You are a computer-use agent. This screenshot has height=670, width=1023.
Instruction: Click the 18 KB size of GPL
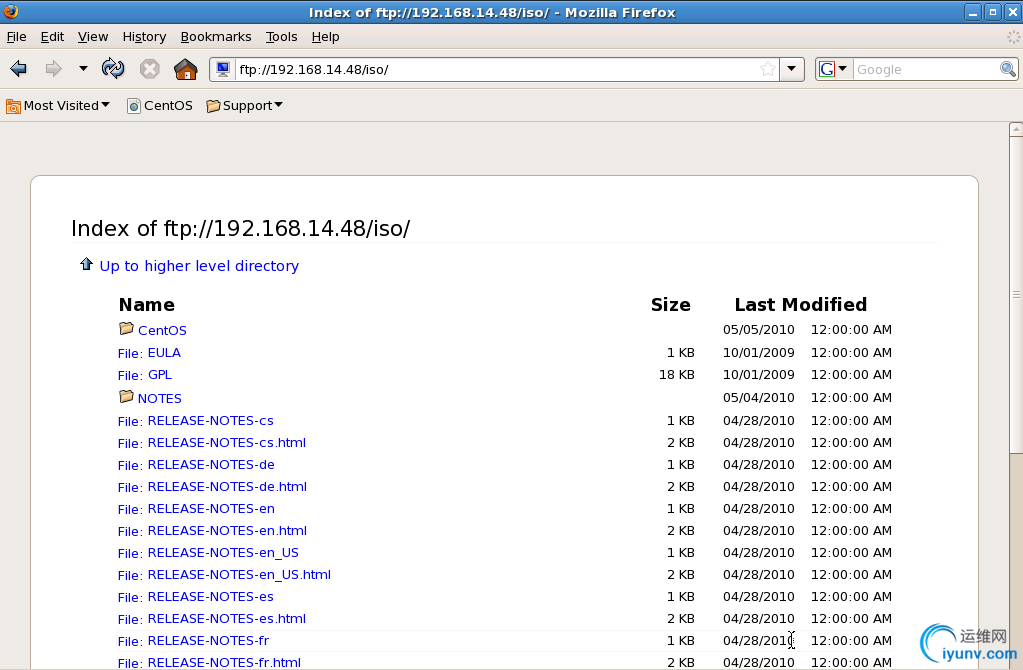tap(677, 375)
